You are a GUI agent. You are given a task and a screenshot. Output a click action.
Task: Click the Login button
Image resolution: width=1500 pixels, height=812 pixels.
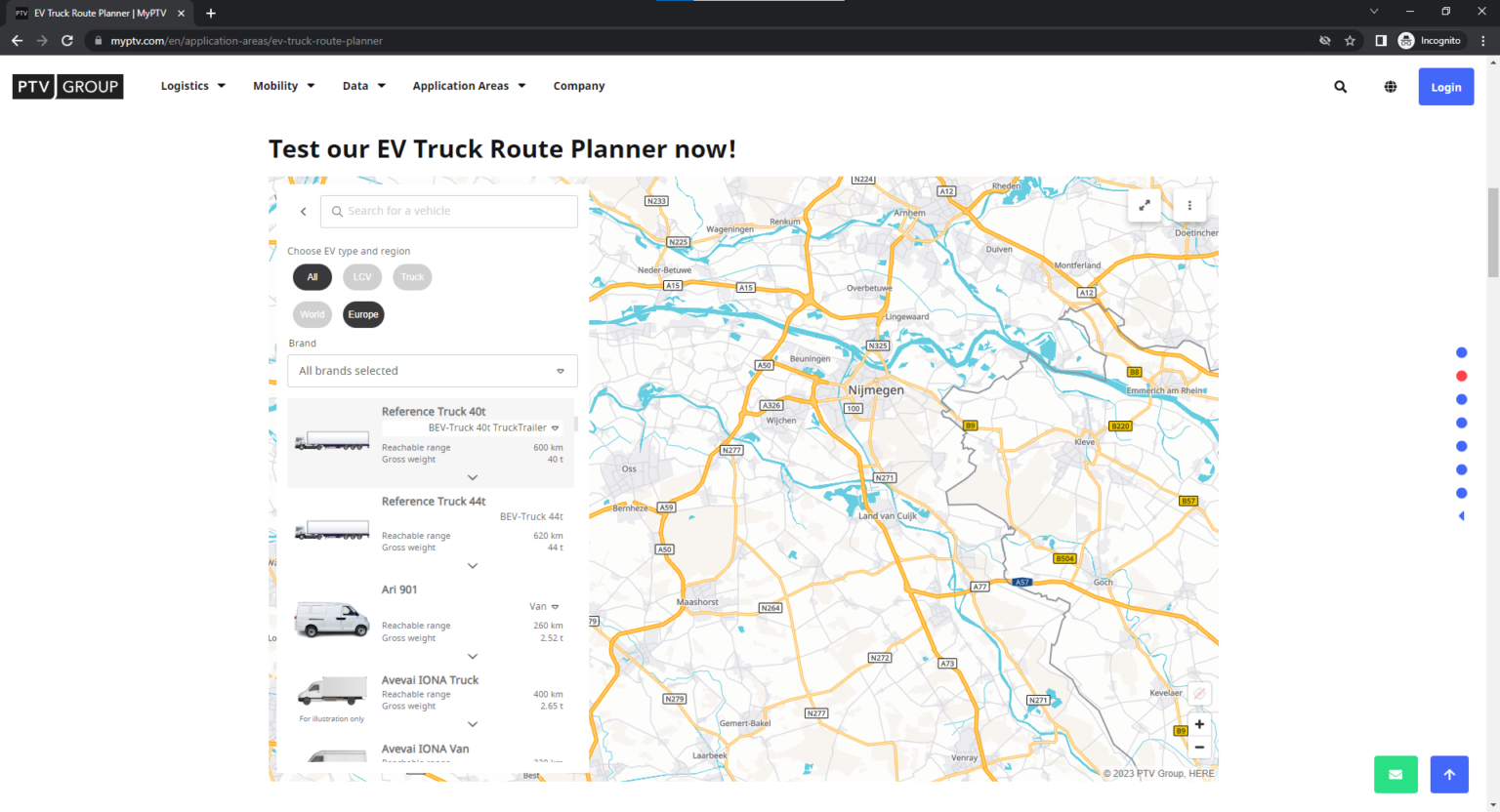pyautogui.click(x=1445, y=86)
